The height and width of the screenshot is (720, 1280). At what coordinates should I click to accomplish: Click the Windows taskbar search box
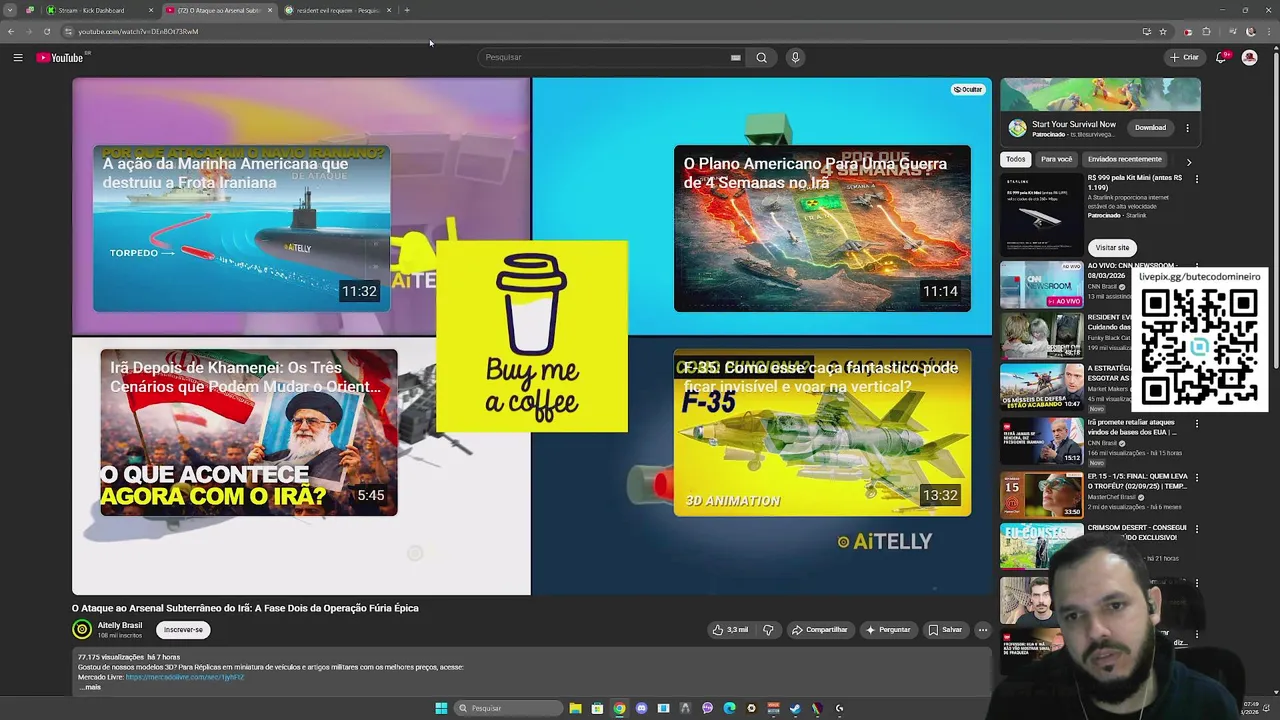point(508,708)
